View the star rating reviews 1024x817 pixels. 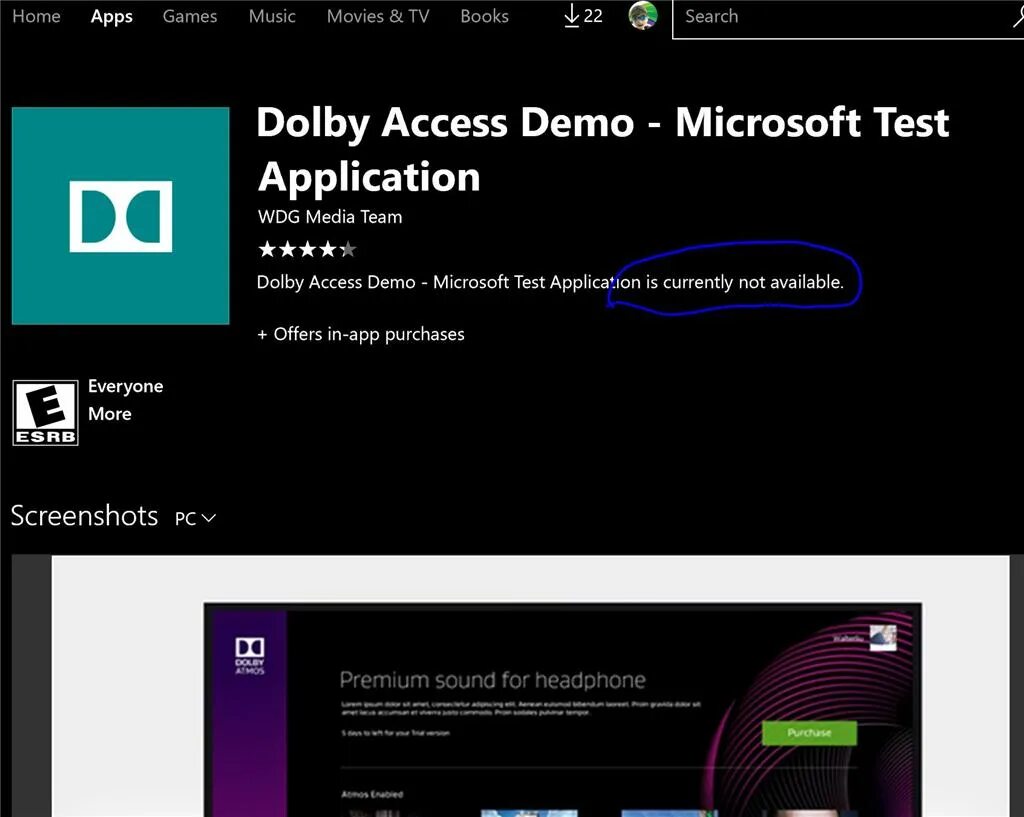point(307,249)
